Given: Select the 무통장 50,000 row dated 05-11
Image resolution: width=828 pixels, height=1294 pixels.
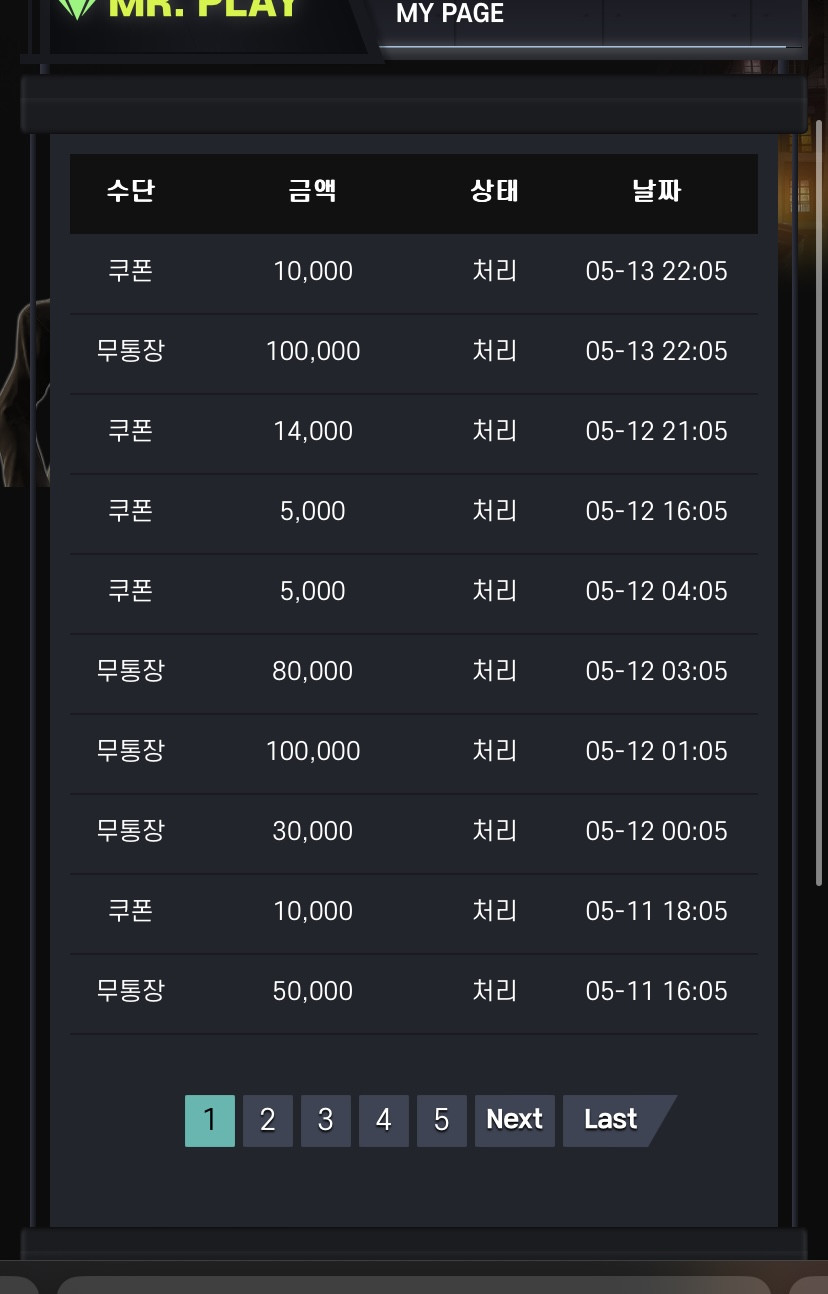Looking at the screenshot, I should tap(413, 992).
